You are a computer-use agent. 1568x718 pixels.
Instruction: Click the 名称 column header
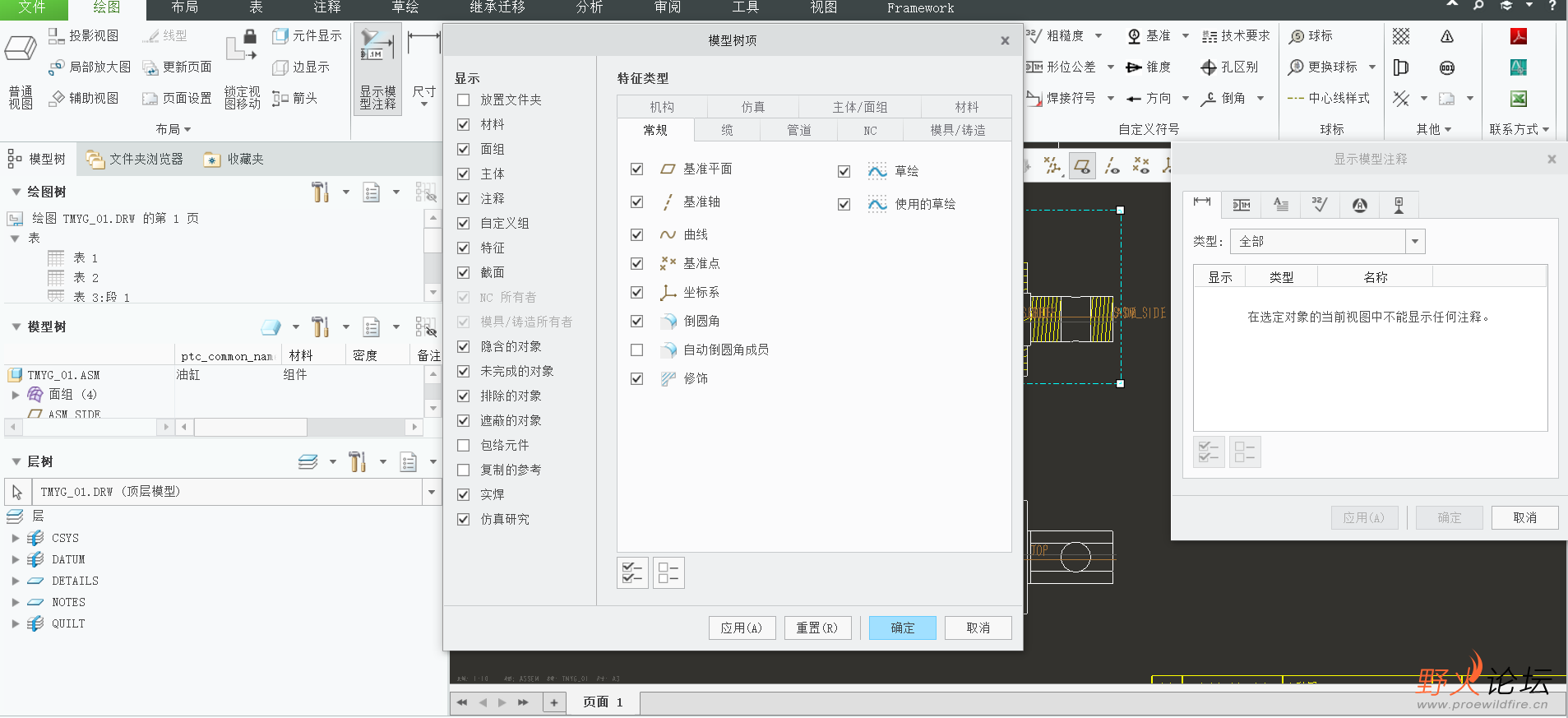1375,277
